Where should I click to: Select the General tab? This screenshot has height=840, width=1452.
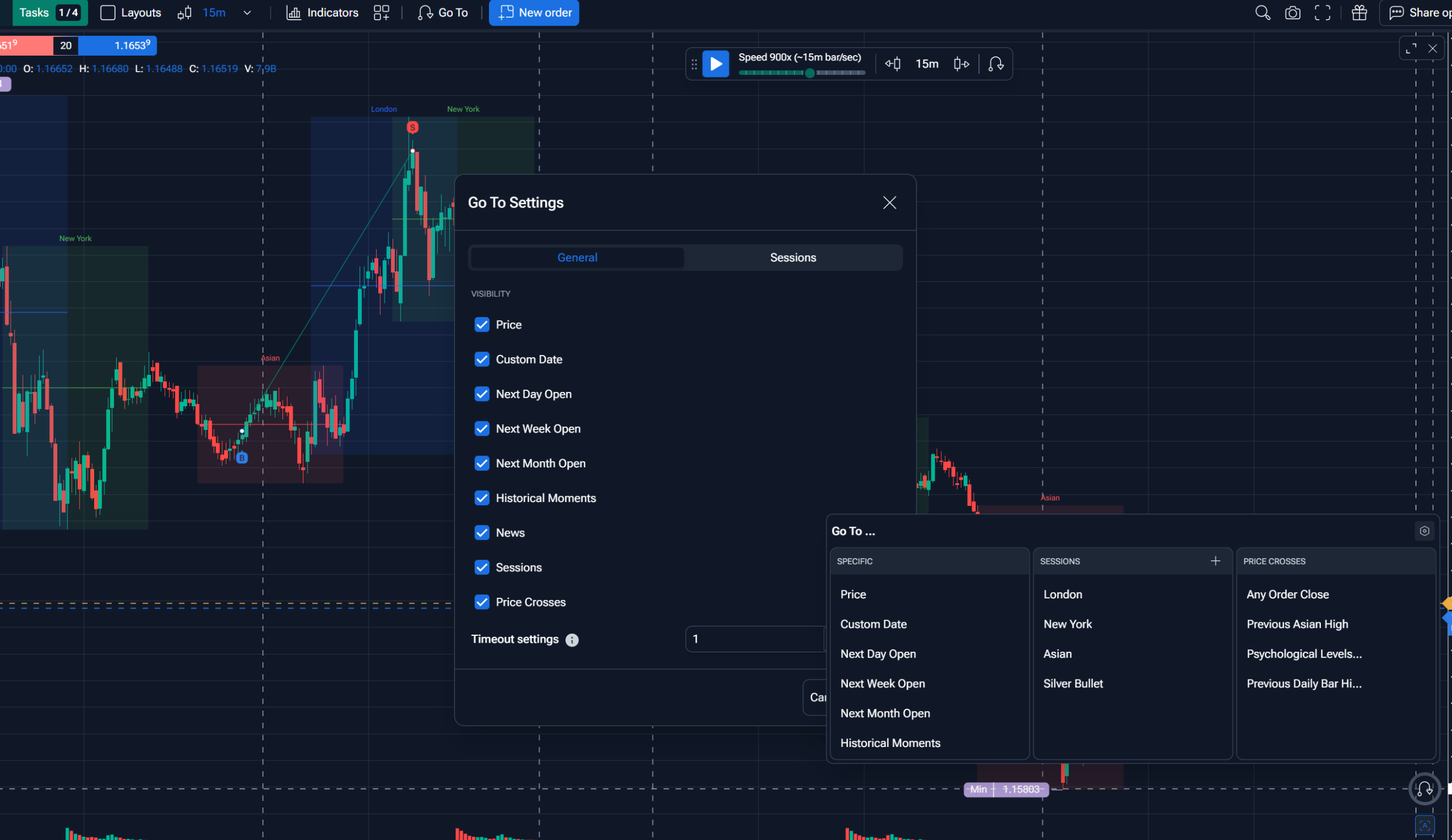[x=577, y=258]
